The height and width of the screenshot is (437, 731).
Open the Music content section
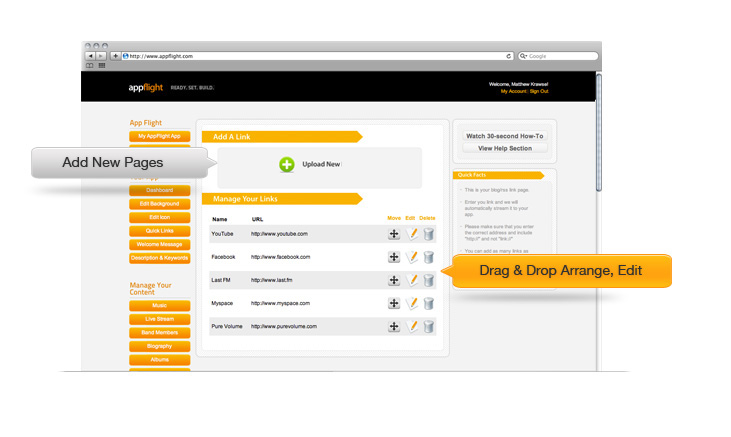coord(159,305)
